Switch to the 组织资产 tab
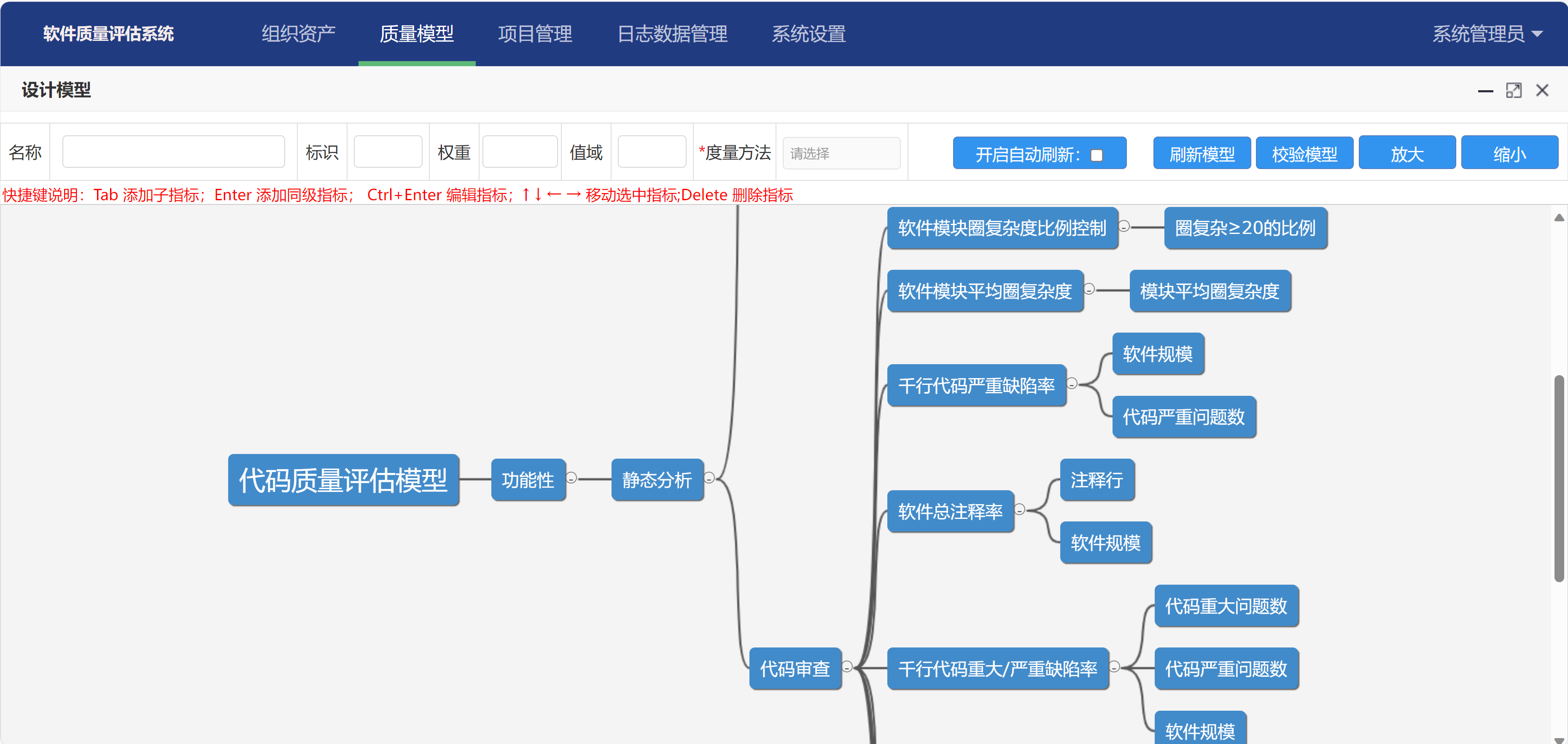 click(x=298, y=34)
